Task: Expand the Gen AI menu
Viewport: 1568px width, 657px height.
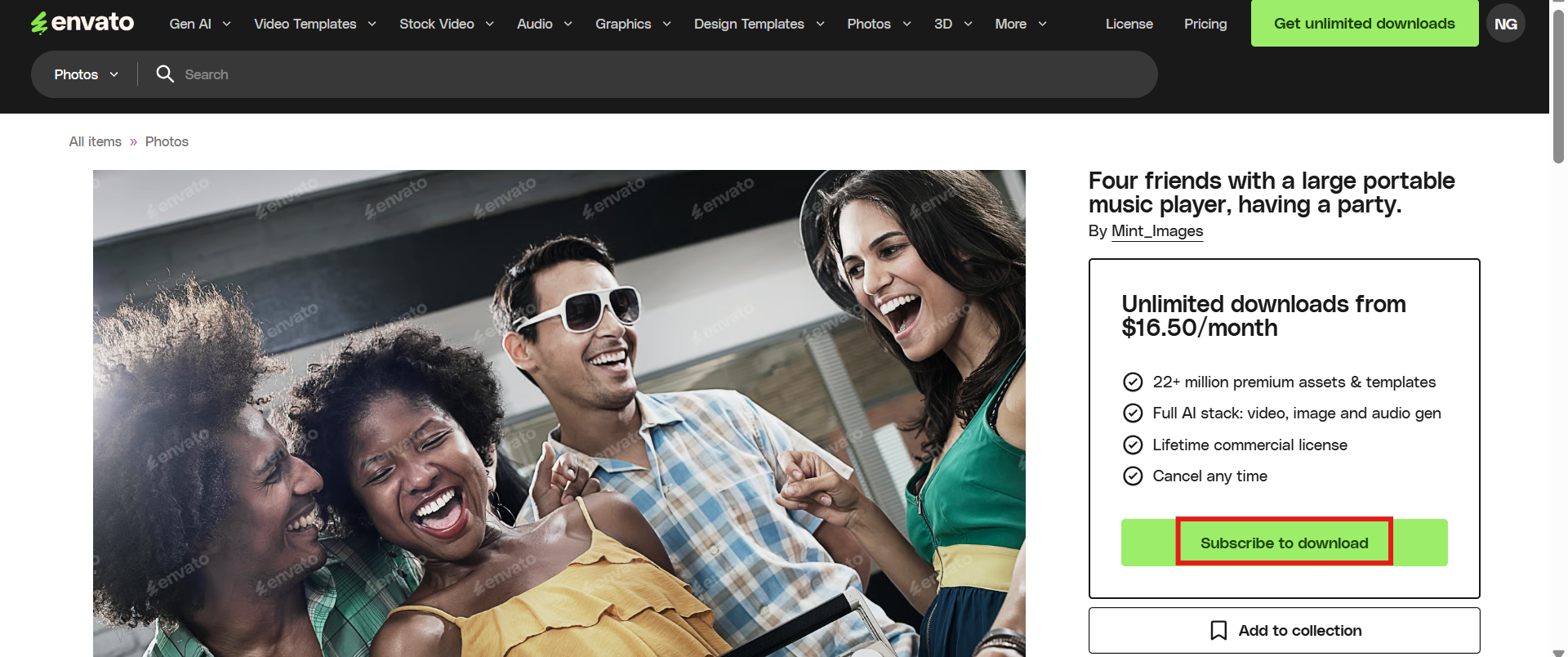Action: tap(200, 24)
